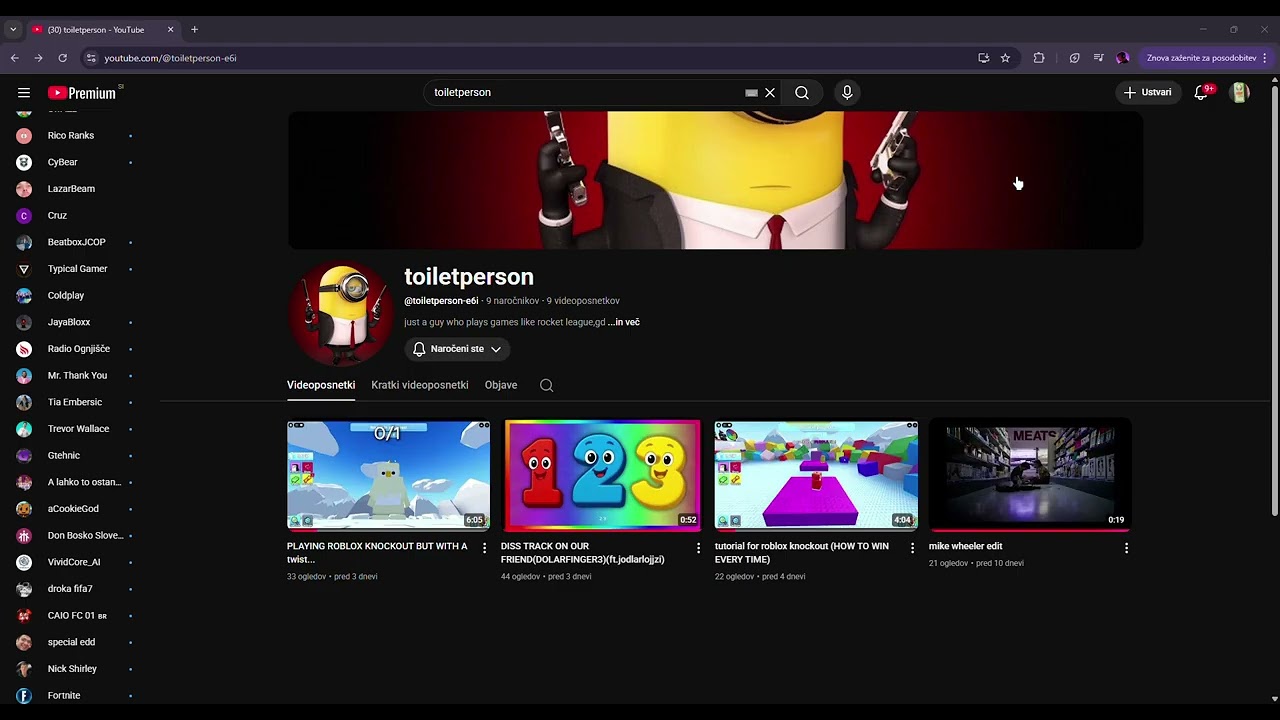Screen dimensions: 1280x720
Task: Open Chrome profile avatar
Action: (1123, 58)
